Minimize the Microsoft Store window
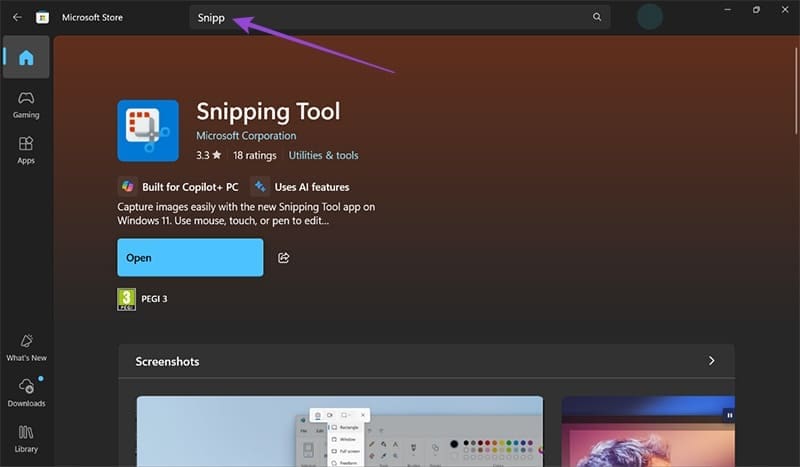Viewport: 800px width, 467px height. [x=728, y=10]
